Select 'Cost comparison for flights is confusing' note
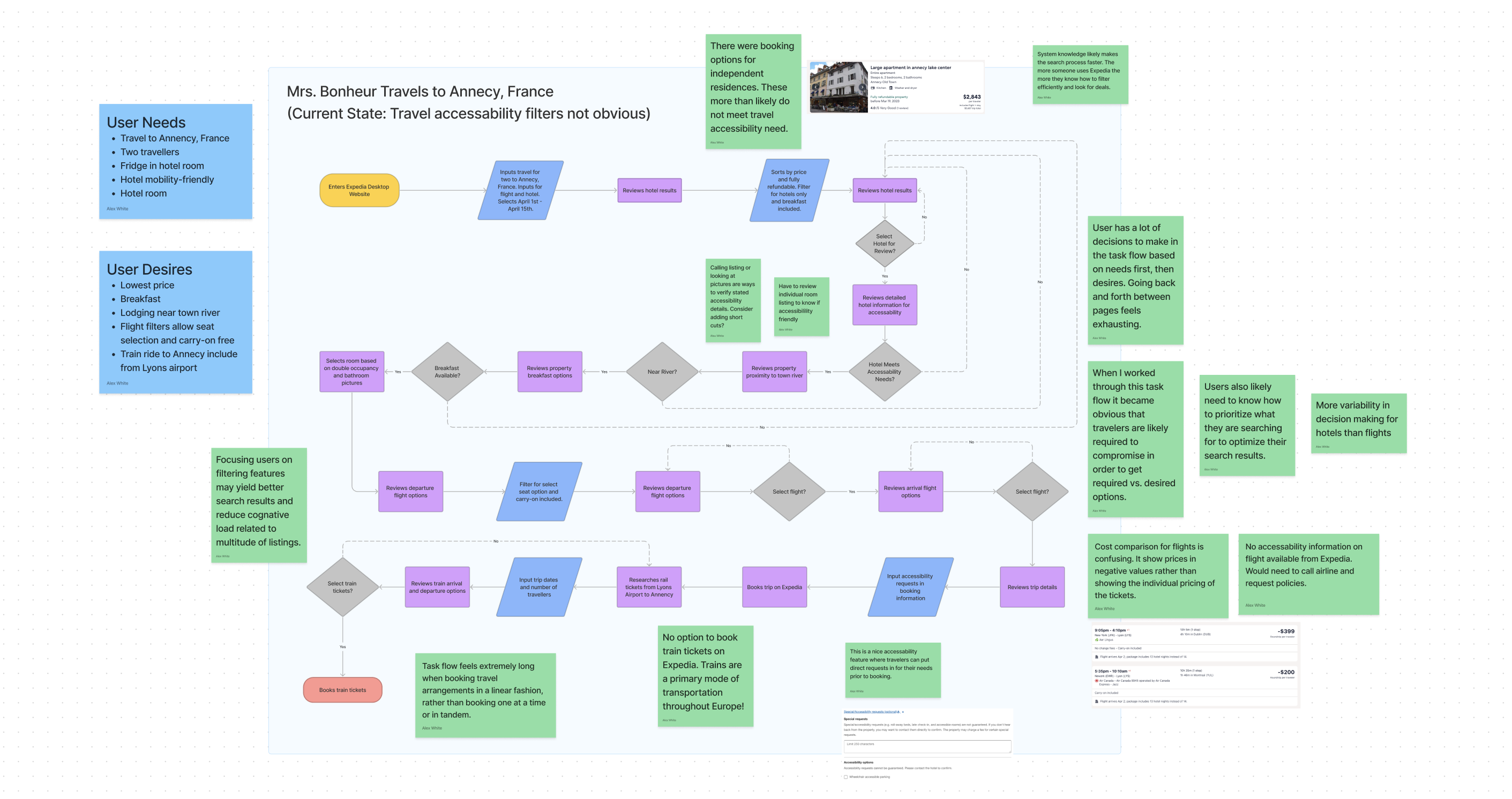1512x799 pixels. [1157, 576]
